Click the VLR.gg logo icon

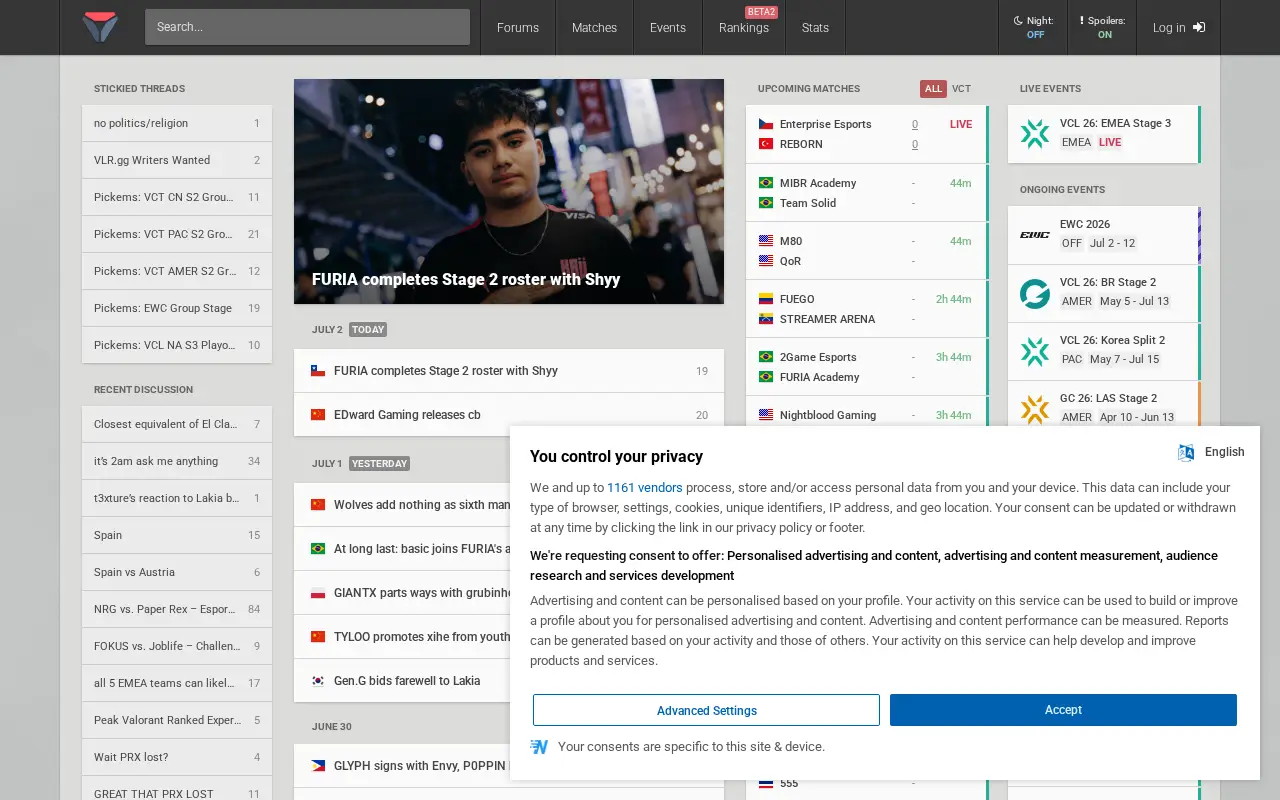click(100, 27)
